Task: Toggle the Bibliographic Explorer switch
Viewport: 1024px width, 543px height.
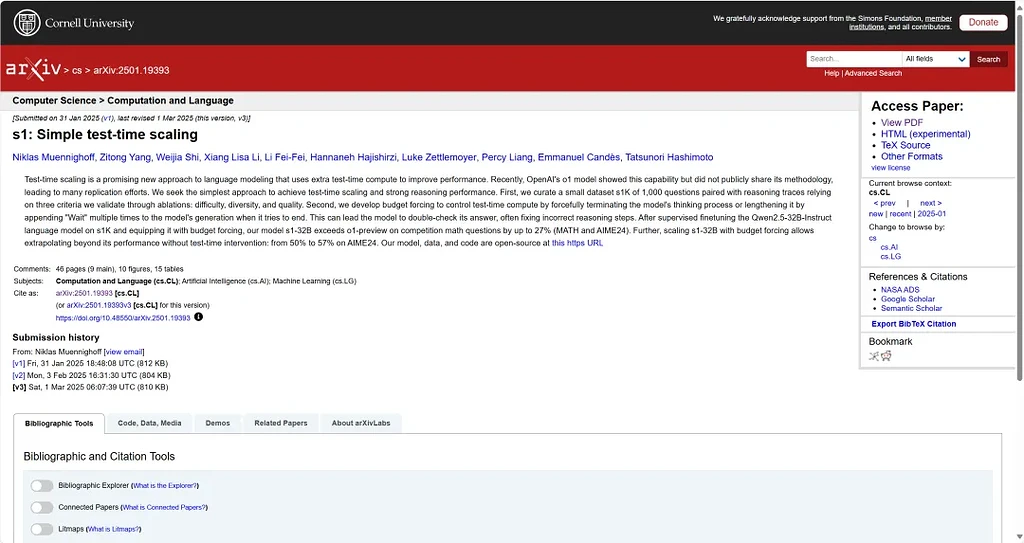Action: click(41, 486)
